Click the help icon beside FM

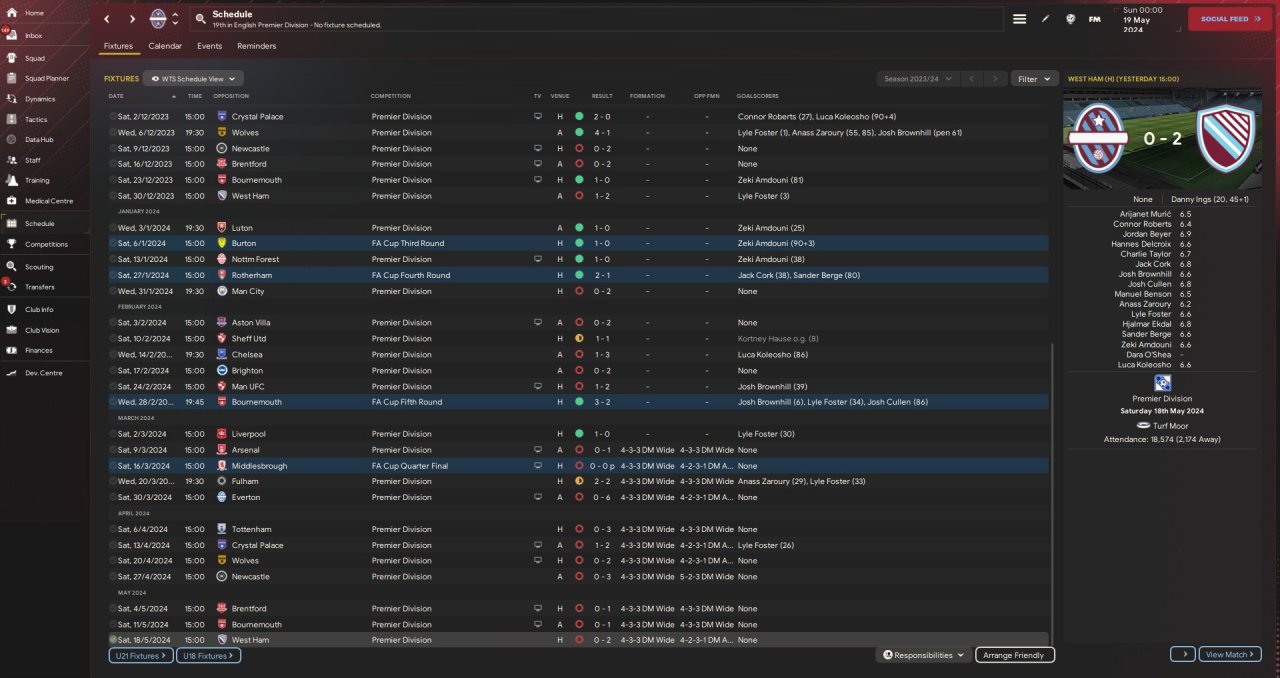click(1070, 19)
